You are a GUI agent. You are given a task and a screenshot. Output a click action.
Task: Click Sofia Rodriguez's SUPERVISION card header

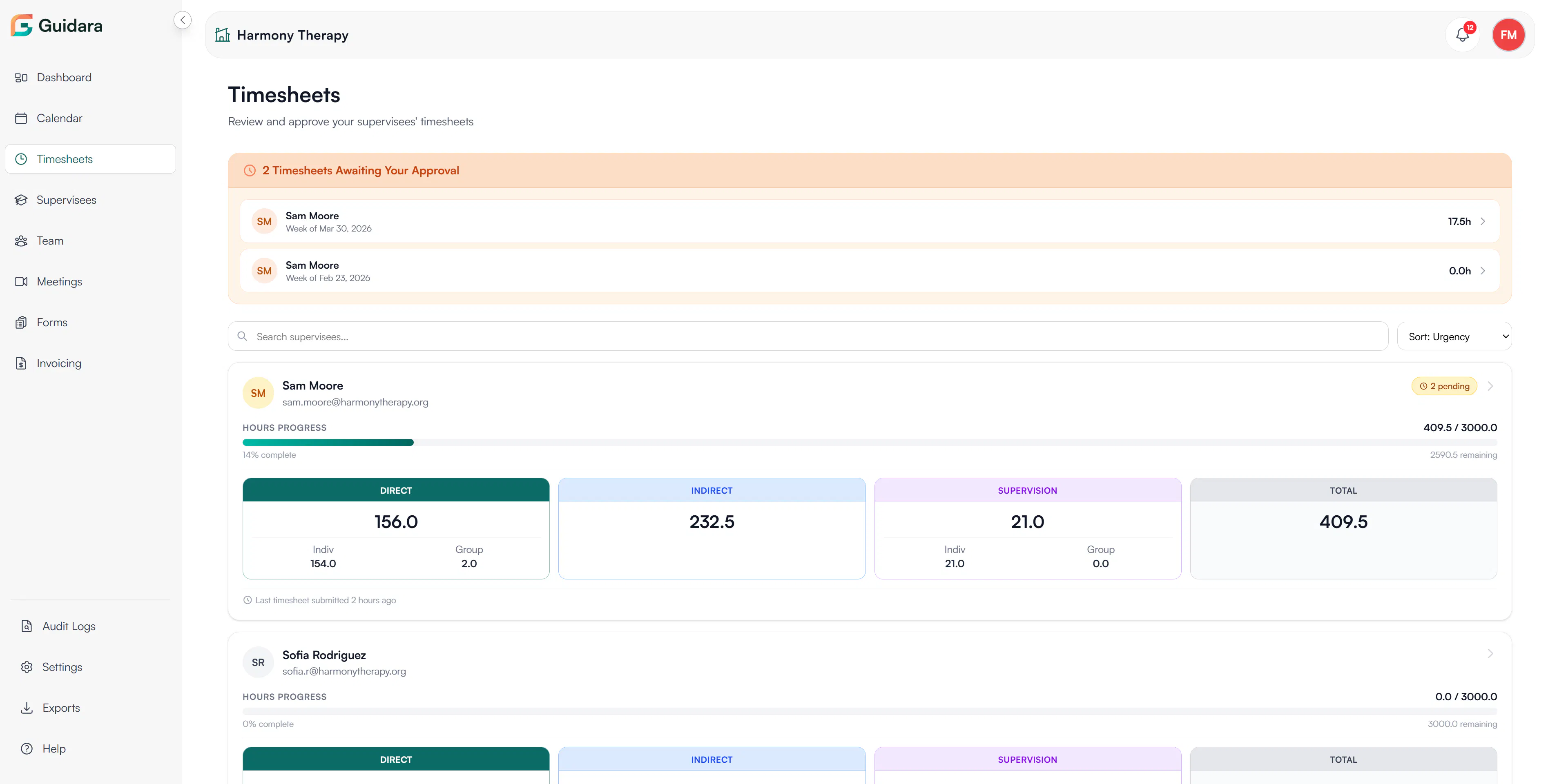tap(1028, 759)
